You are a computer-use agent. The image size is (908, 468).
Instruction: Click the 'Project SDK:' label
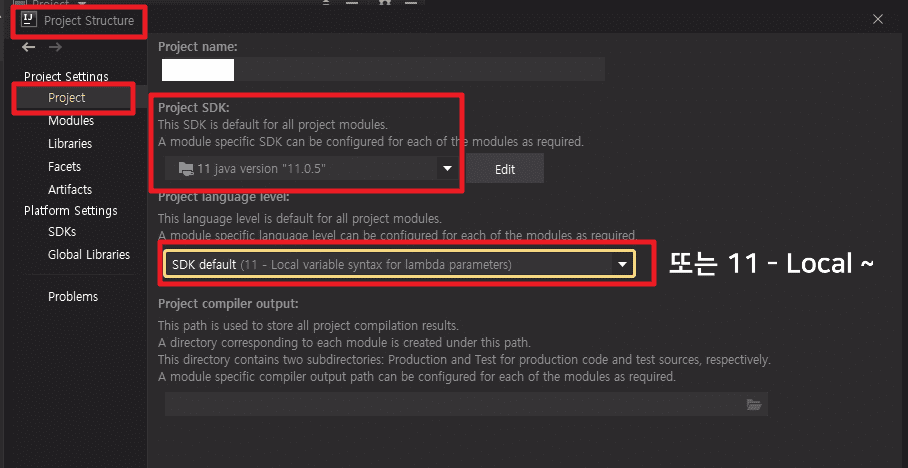(x=194, y=108)
